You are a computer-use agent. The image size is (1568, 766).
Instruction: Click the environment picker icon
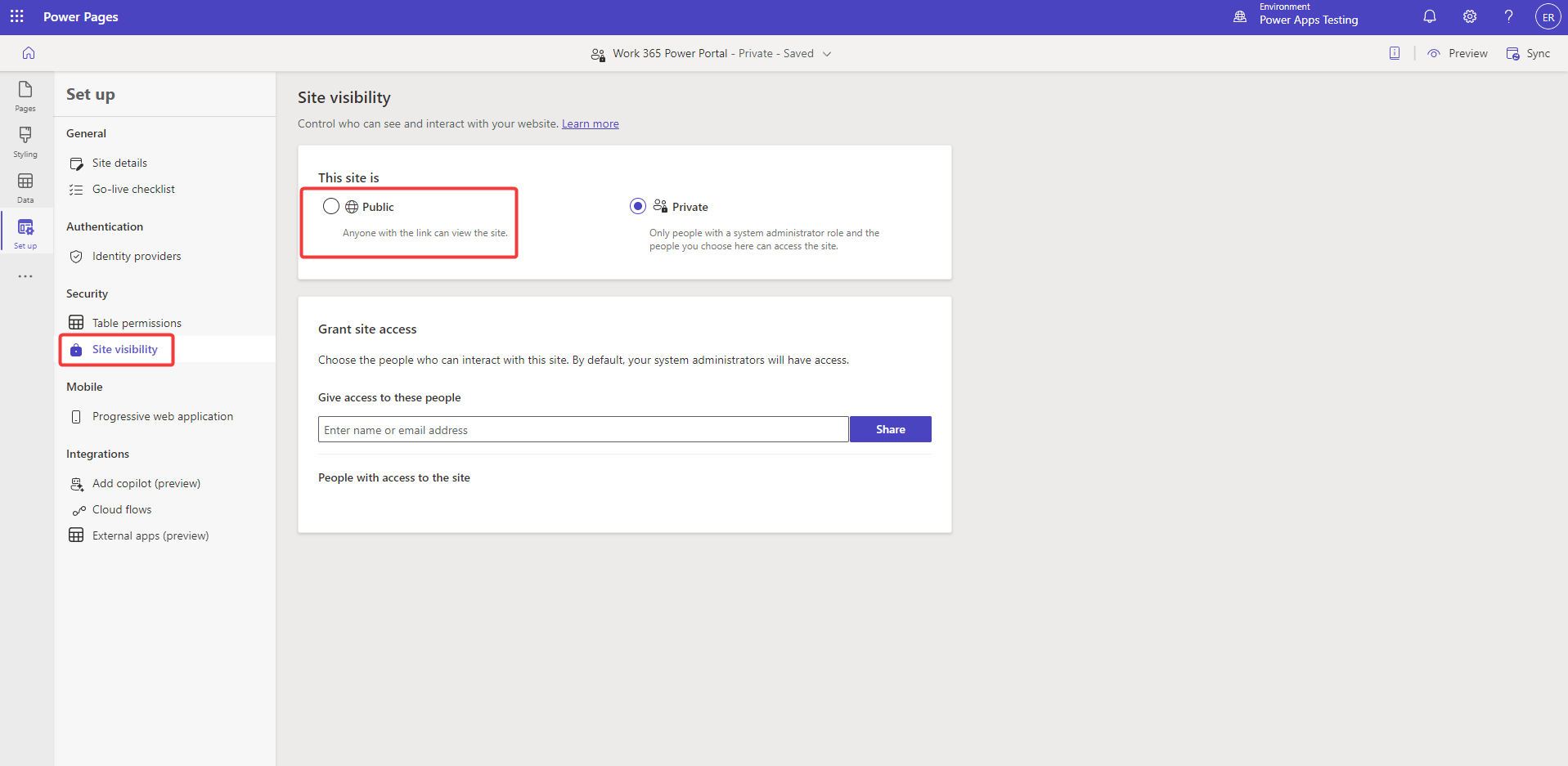(1240, 16)
